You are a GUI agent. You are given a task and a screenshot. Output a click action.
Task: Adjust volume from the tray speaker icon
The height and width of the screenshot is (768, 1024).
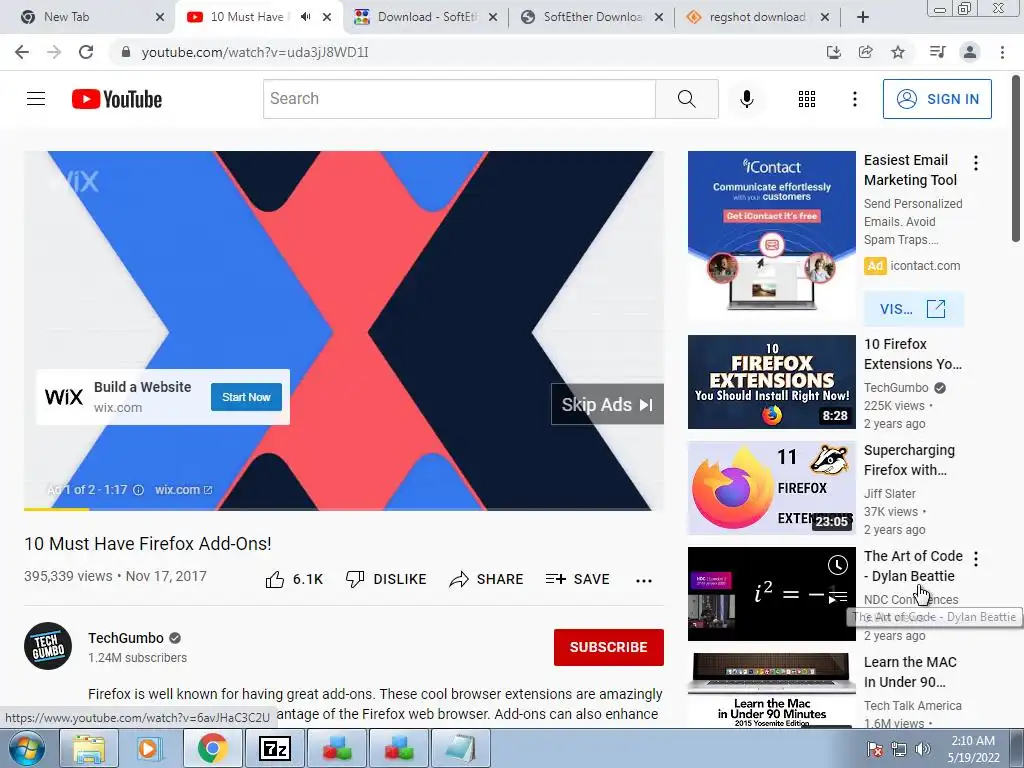(923, 749)
